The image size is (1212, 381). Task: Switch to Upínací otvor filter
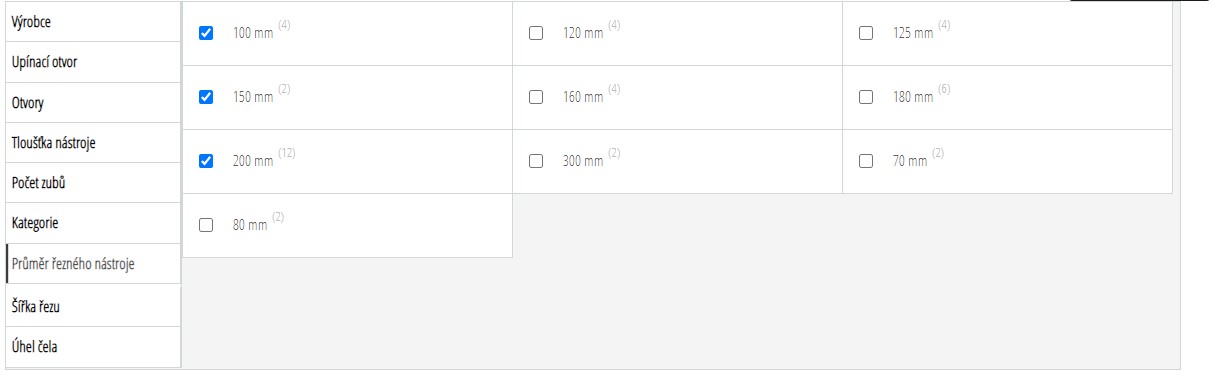(x=93, y=62)
